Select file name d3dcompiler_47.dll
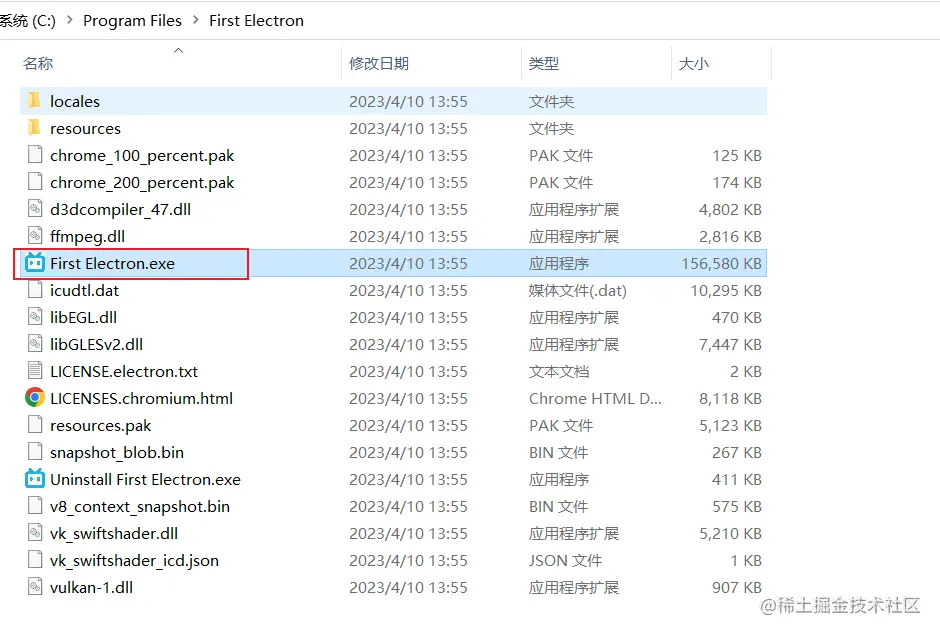 pyautogui.click(x=120, y=210)
